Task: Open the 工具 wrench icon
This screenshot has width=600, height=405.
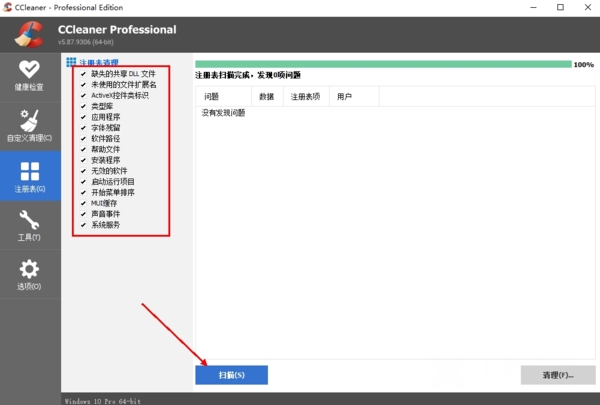Action: (x=29, y=220)
